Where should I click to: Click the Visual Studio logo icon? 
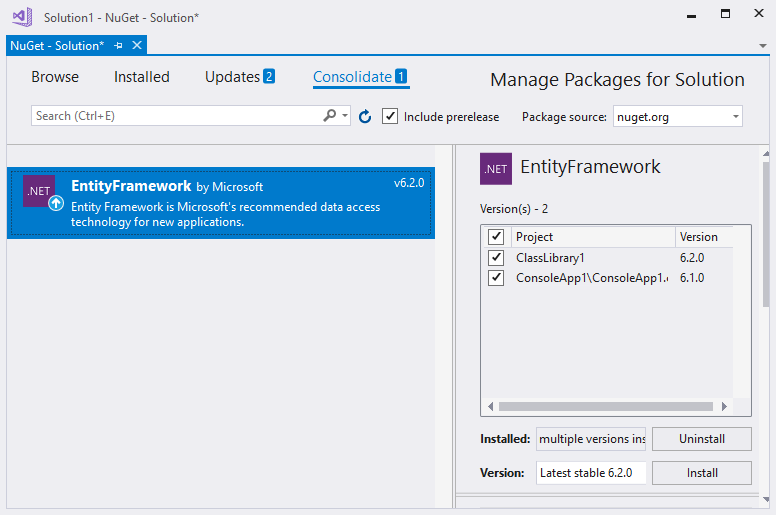coord(22,17)
